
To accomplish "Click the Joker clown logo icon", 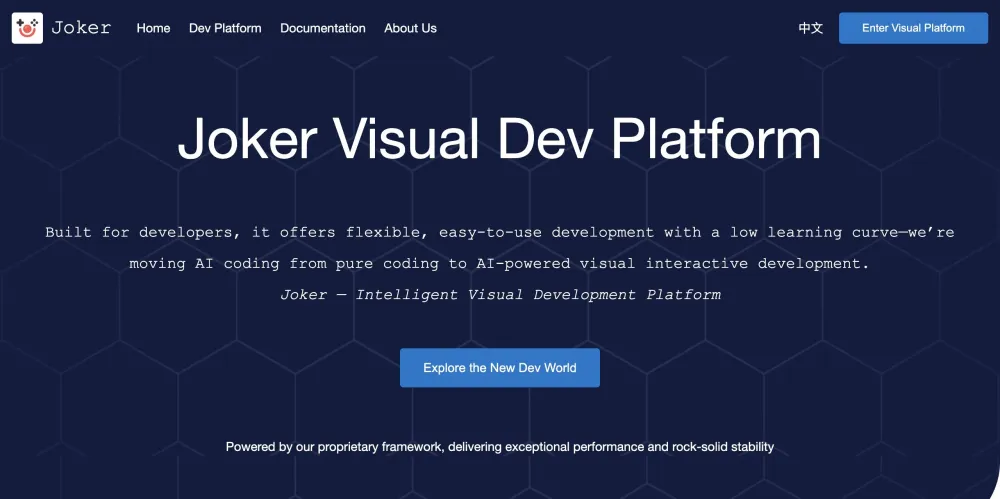I will (27, 28).
